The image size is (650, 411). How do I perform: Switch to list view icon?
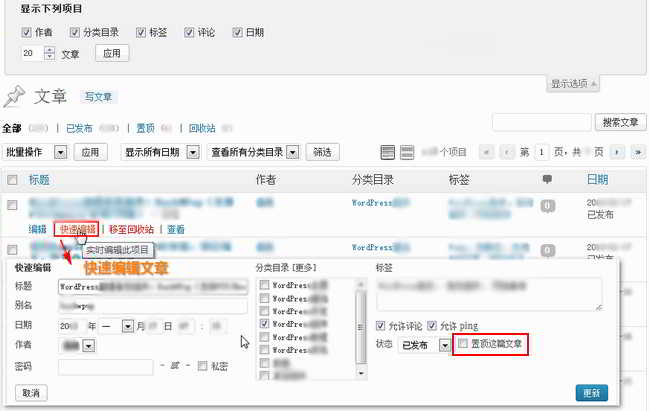click(387, 152)
